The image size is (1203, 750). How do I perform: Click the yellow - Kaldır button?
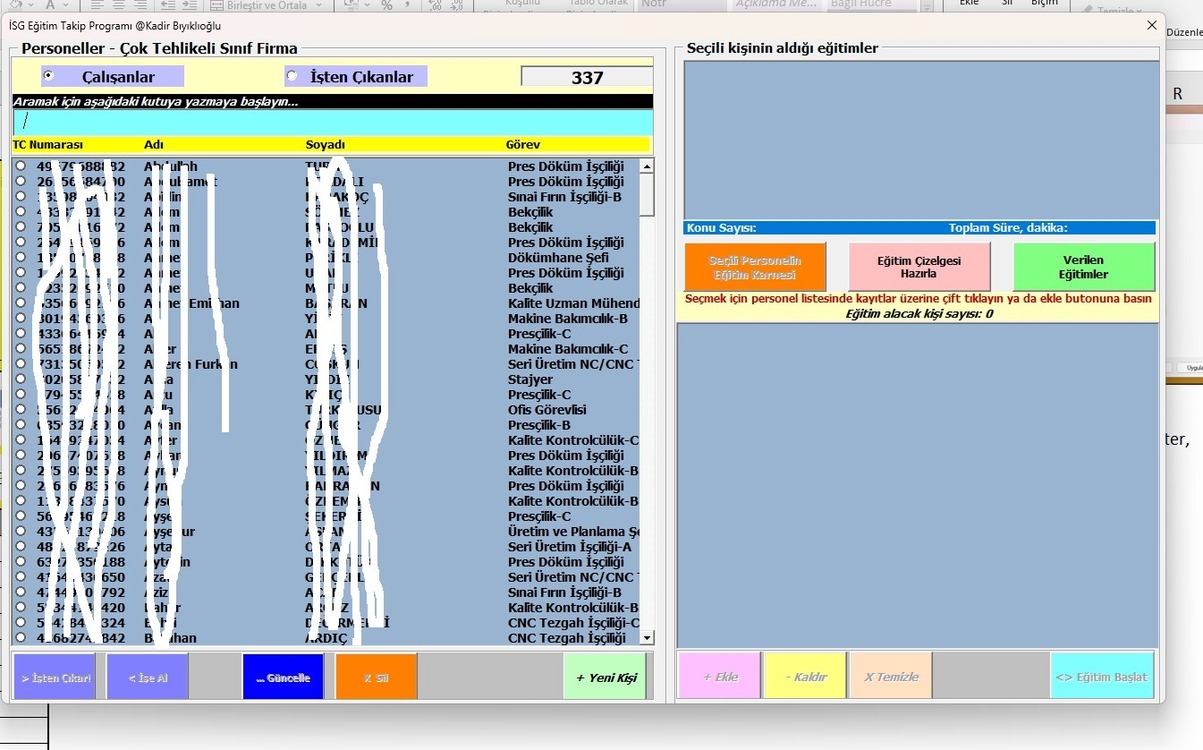coord(805,676)
